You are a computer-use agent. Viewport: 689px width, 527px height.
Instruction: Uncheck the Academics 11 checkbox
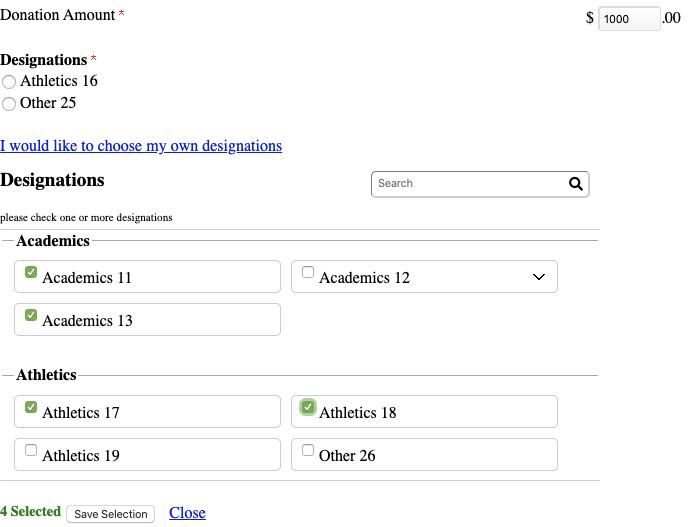click(x=31, y=272)
